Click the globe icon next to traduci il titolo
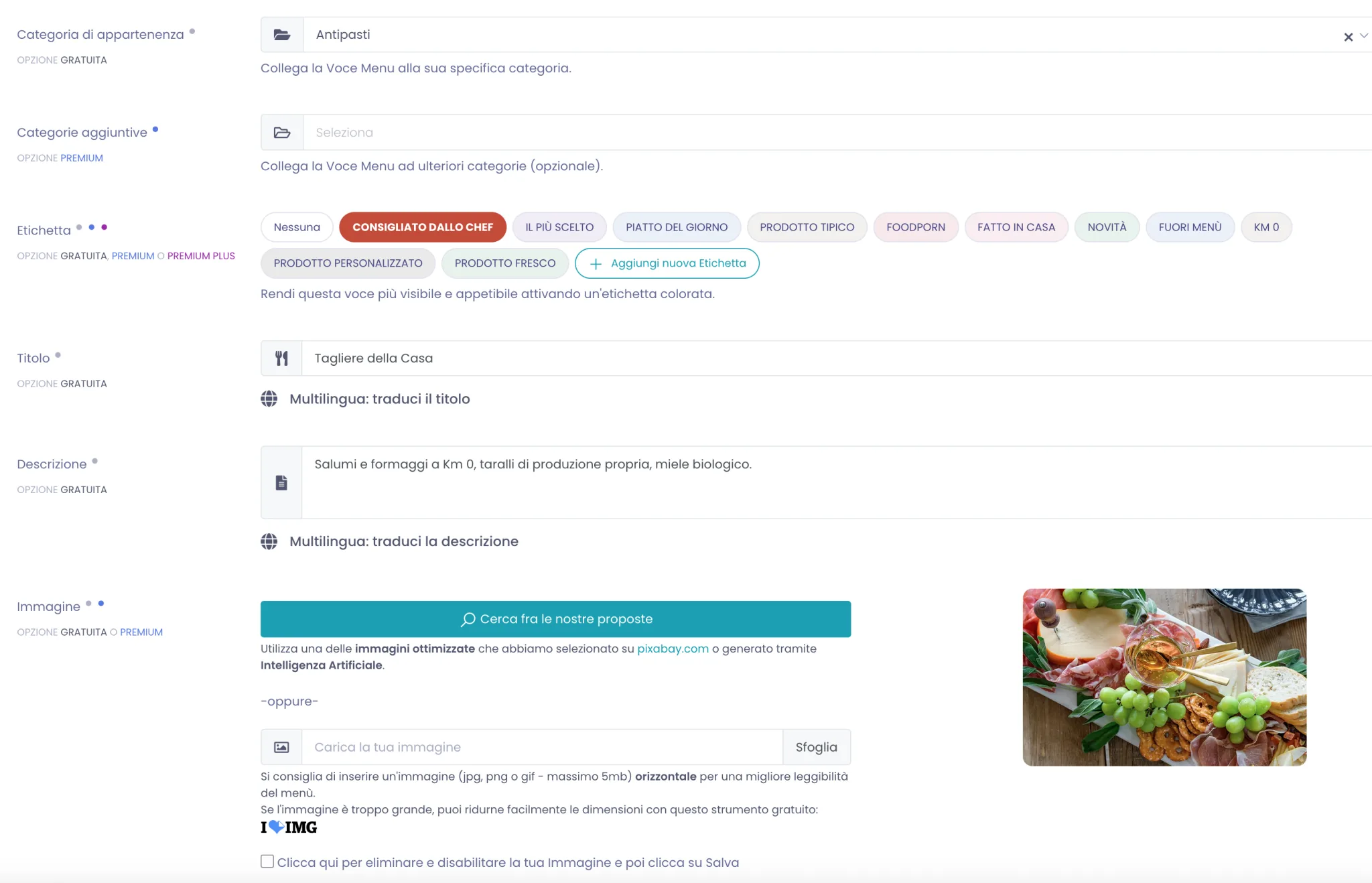Viewport: 1372px width, 883px height. click(x=269, y=399)
